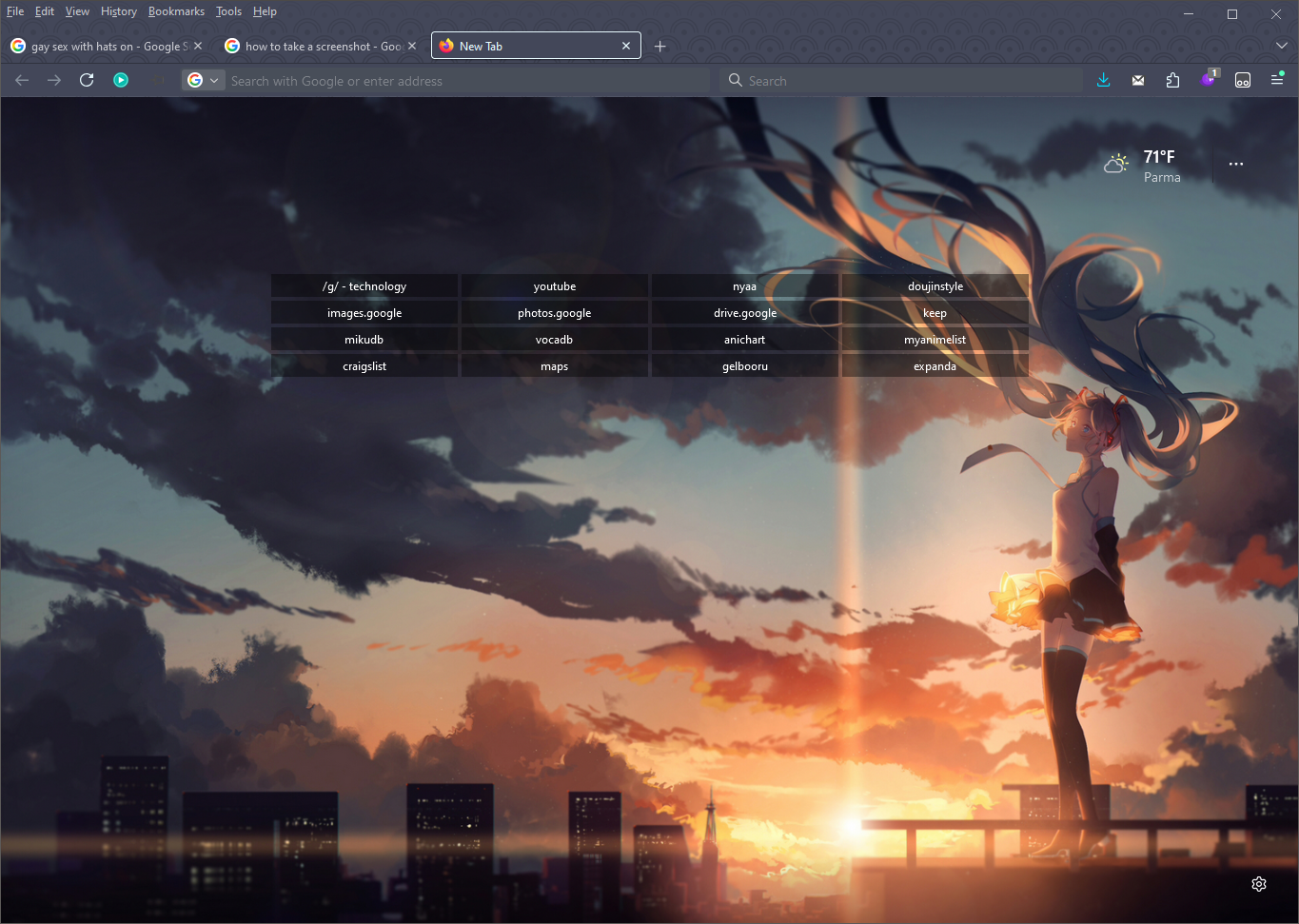Click the Google favicon on screenshot tab

point(232,46)
